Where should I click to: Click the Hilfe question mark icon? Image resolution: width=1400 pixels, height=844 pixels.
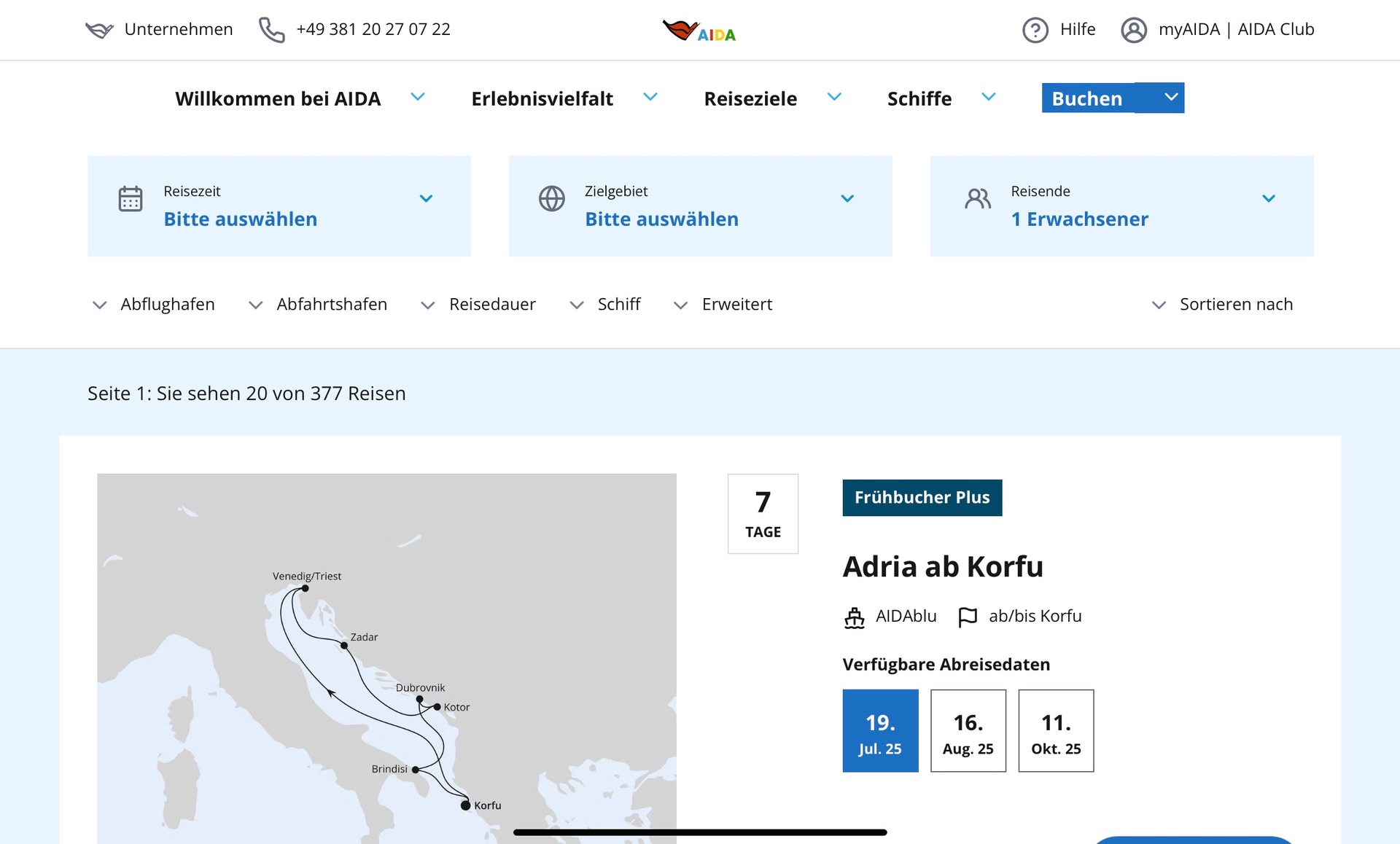1035,30
